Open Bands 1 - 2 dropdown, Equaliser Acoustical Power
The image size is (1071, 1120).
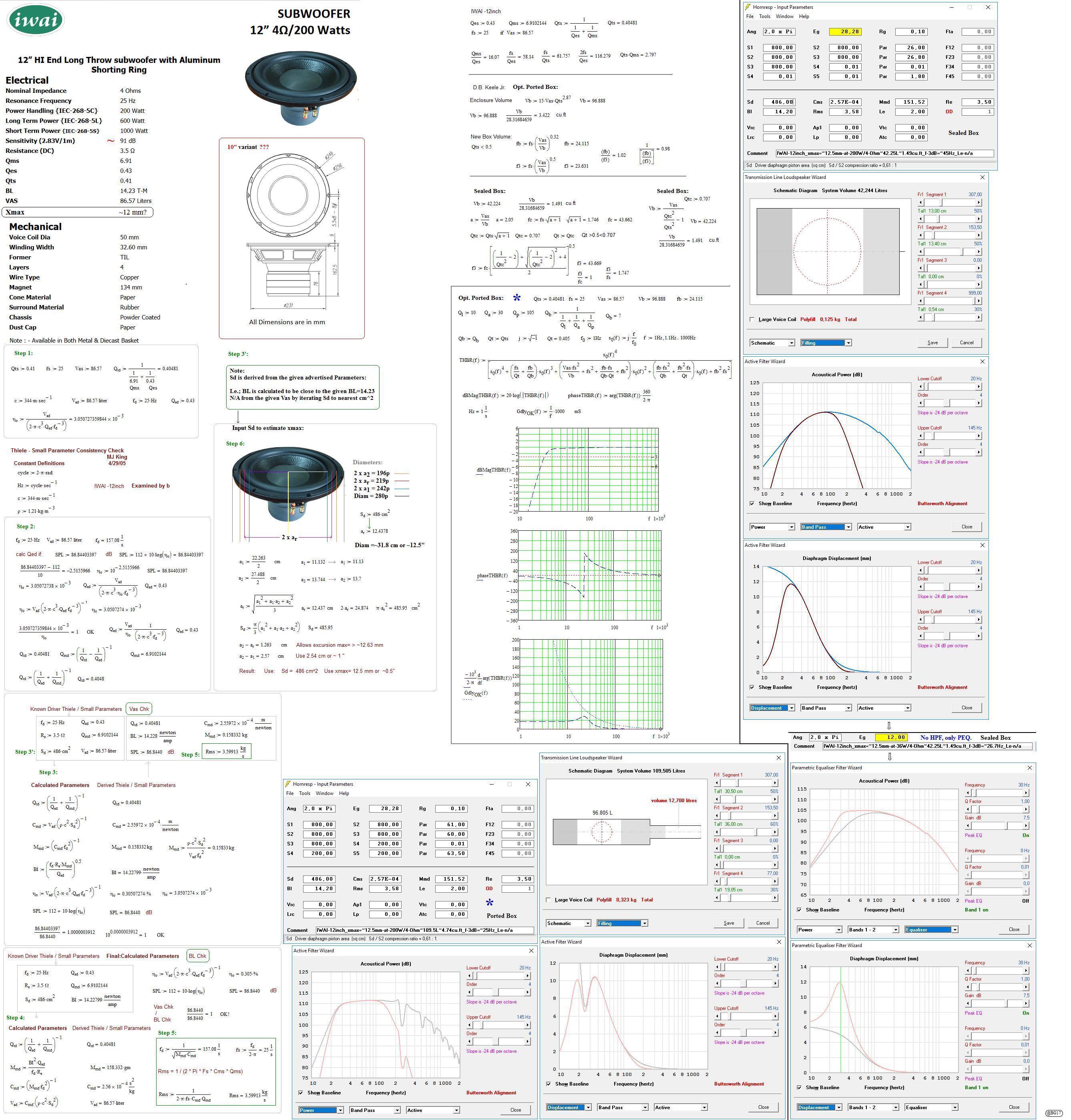pos(873,929)
